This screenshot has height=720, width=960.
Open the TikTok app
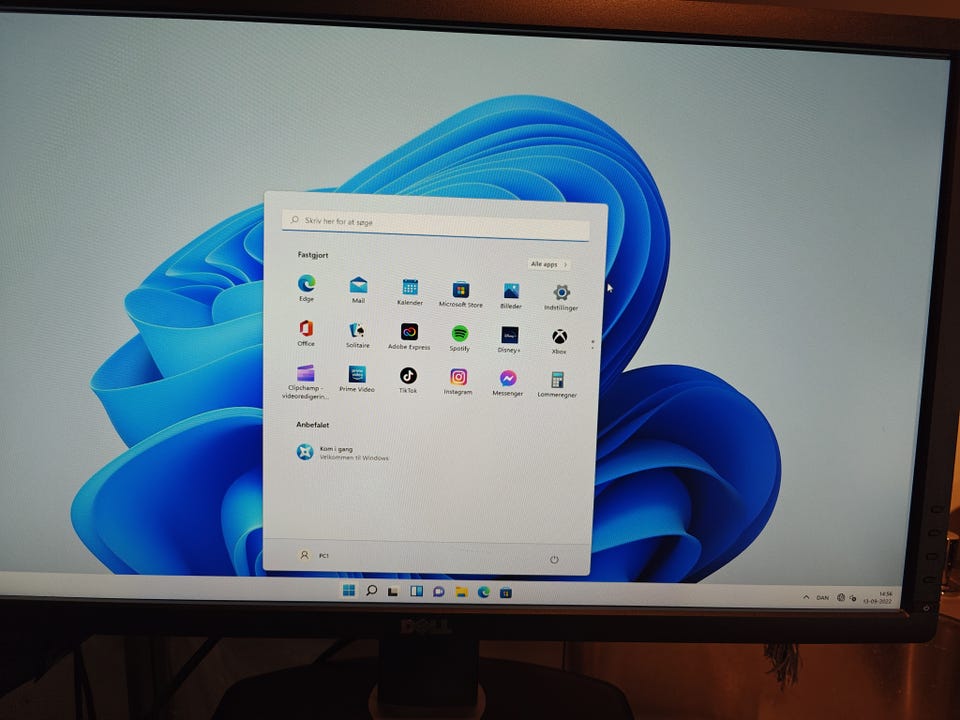[x=408, y=380]
